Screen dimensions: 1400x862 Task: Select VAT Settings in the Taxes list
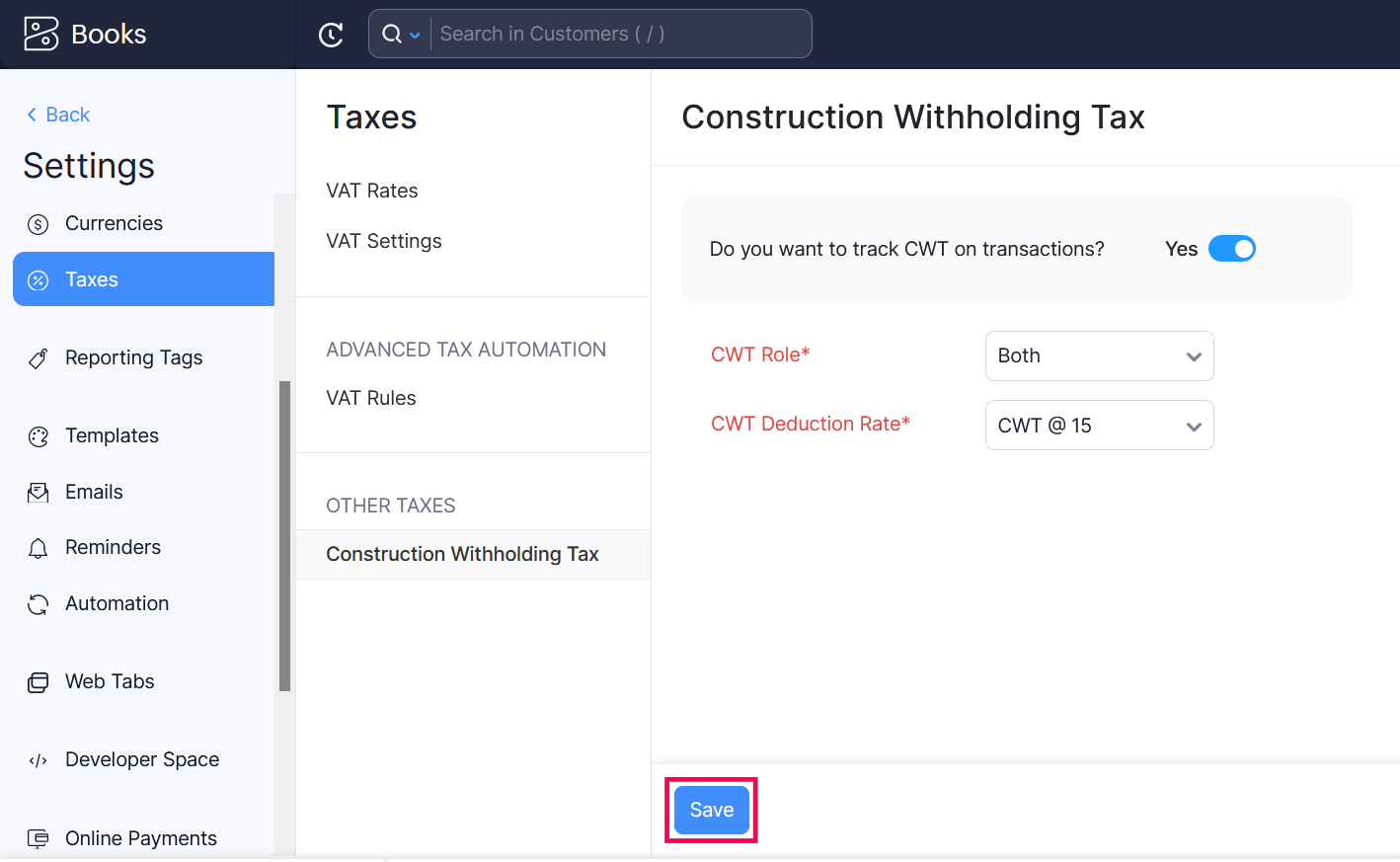coord(383,240)
